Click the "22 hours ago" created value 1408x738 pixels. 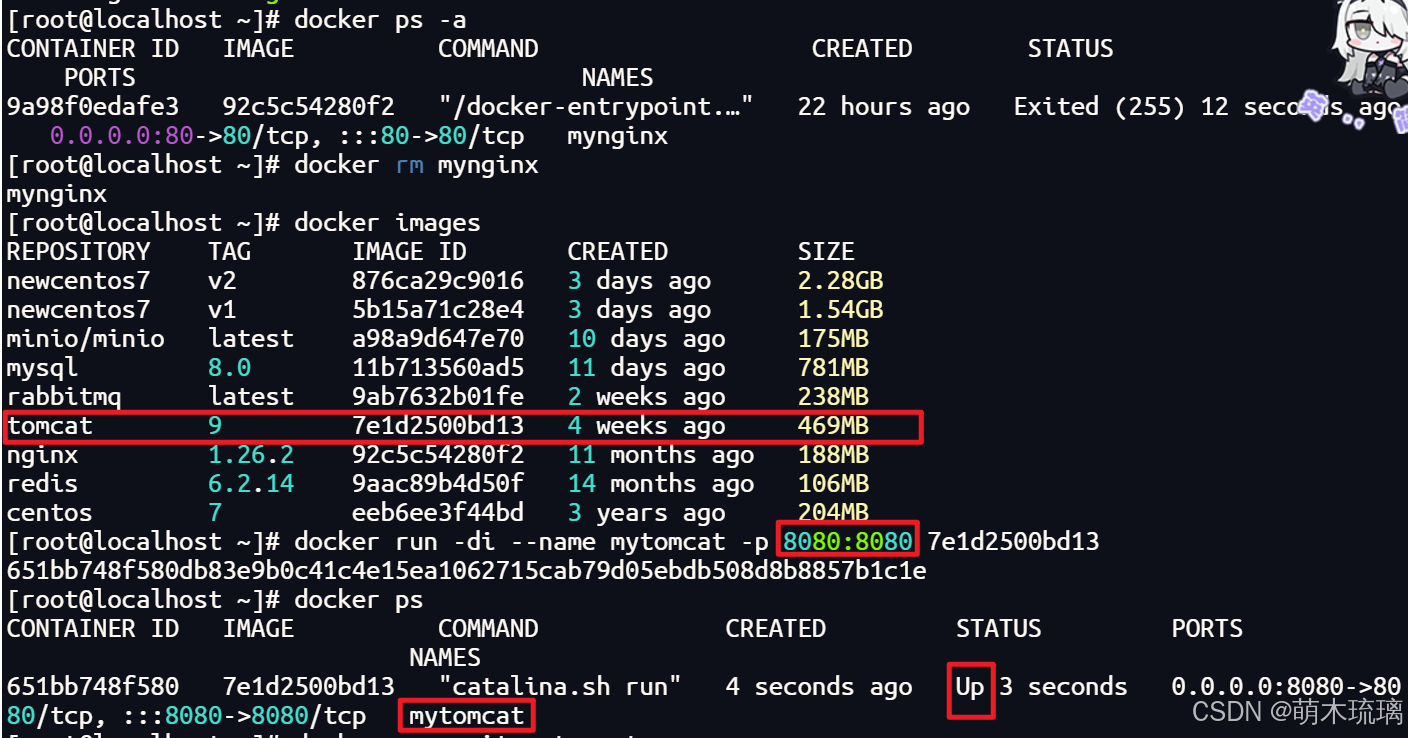pyautogui.click(x=884, y=107)
